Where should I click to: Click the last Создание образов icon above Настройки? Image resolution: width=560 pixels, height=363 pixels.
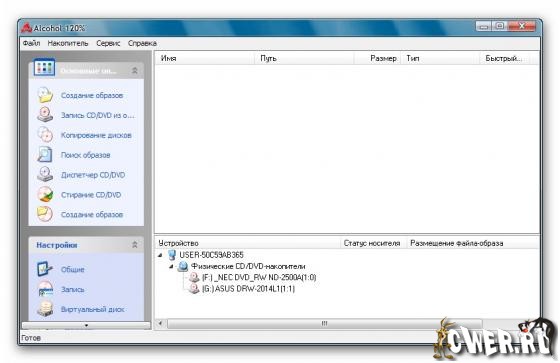[45, 214]
